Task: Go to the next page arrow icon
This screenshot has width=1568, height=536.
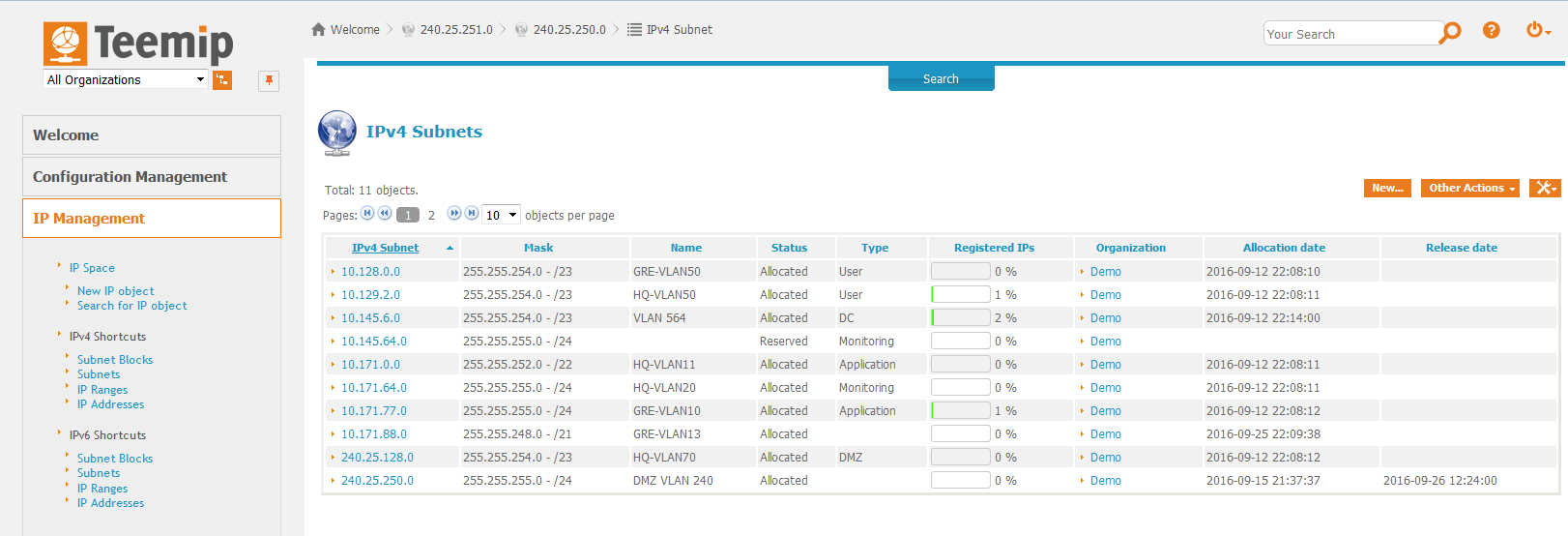Action: (454, 214)
